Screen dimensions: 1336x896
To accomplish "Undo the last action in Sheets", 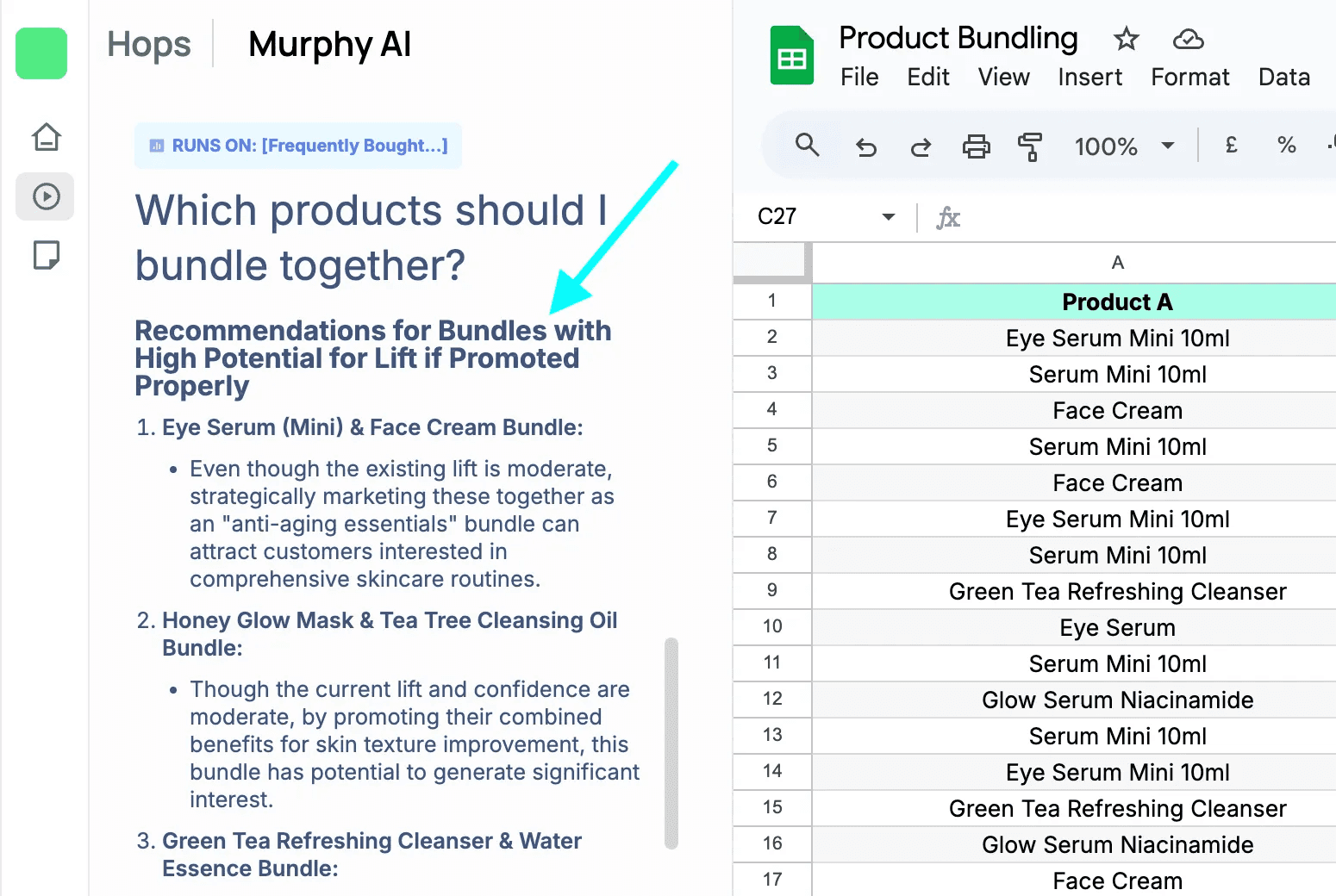I will pos(865,147).
